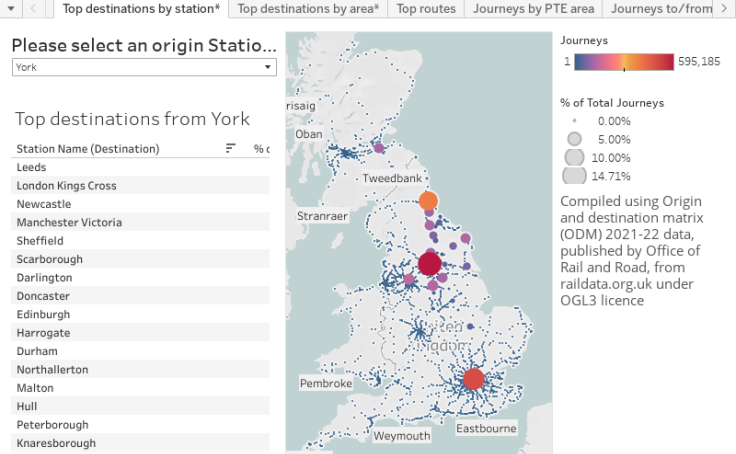
Task: Click the 14.71% size legend circle
Action: 574,176
